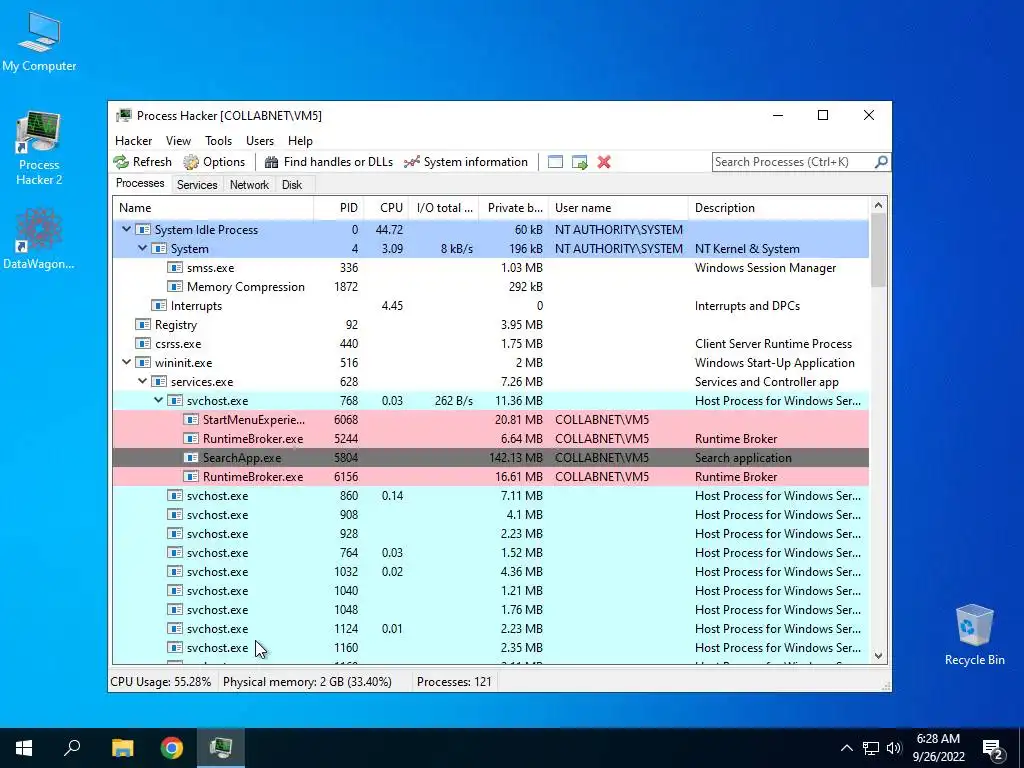Open the Tools menu

[218, 140]
